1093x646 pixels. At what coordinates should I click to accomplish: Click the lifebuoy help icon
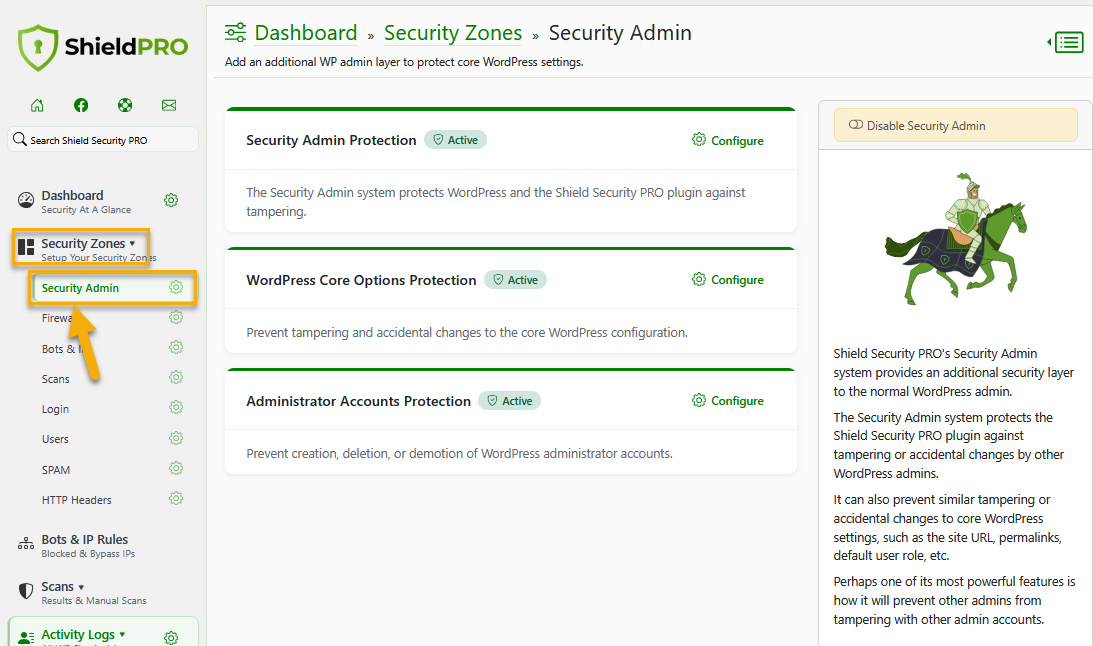click(125, 105)
